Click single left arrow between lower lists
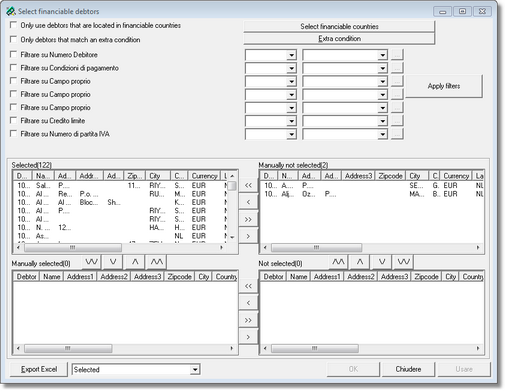This screenshot has width=505, height=391. tap(248, 303)
